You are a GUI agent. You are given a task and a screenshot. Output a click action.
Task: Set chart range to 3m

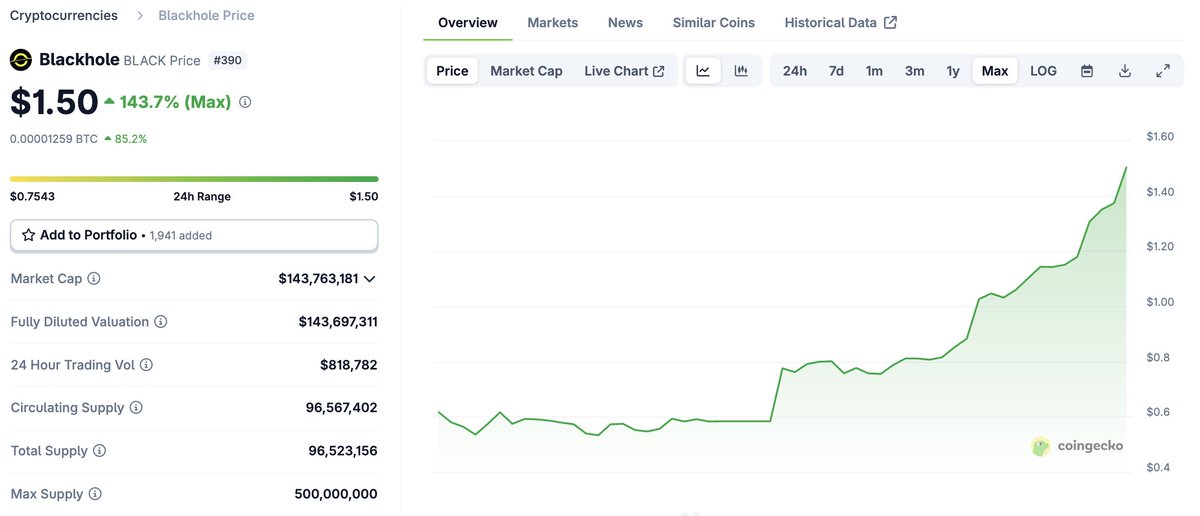pyautogui.click(x=914, y=71)
